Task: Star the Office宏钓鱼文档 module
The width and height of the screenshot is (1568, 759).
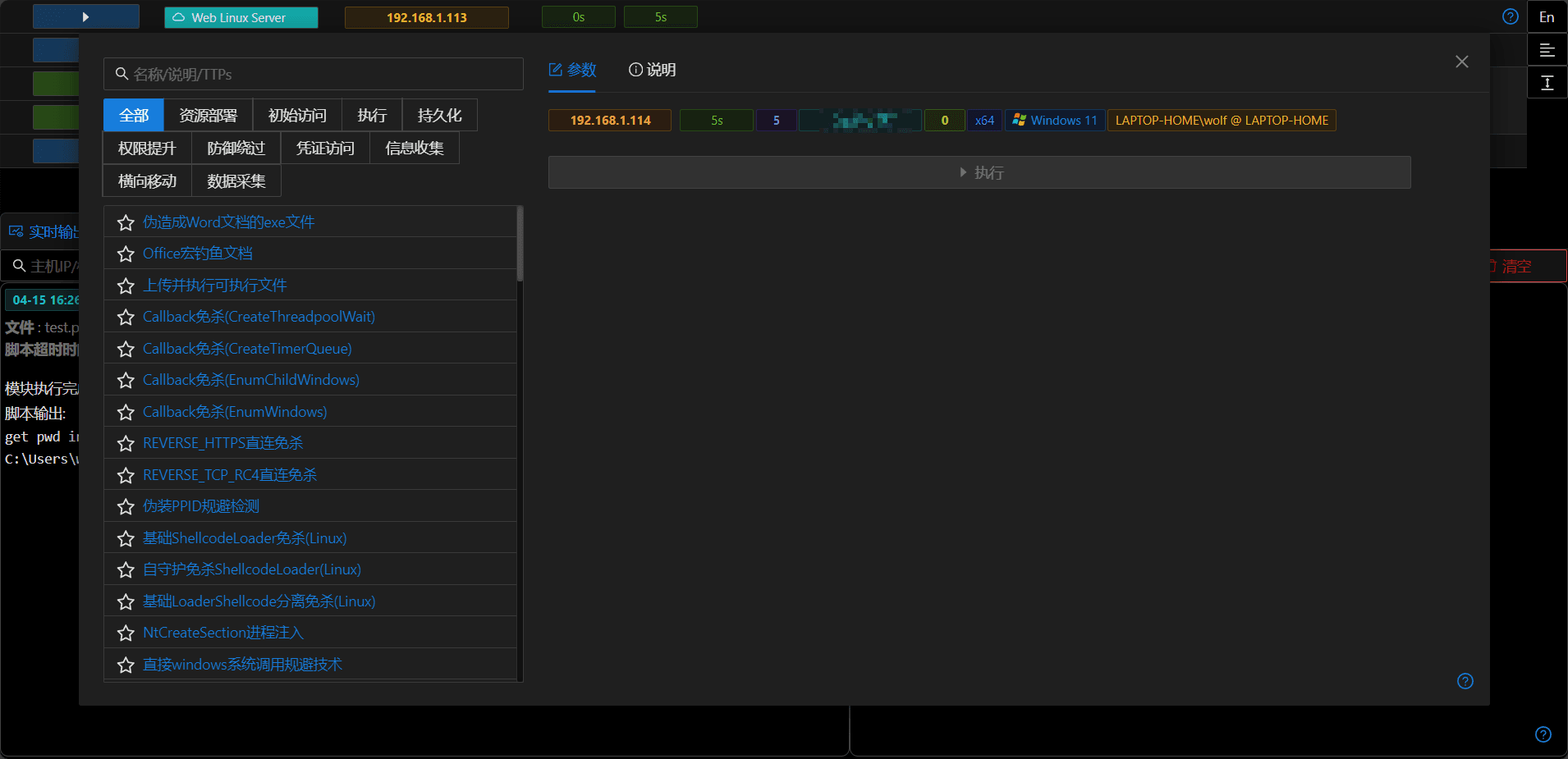Action: [126, 254]
